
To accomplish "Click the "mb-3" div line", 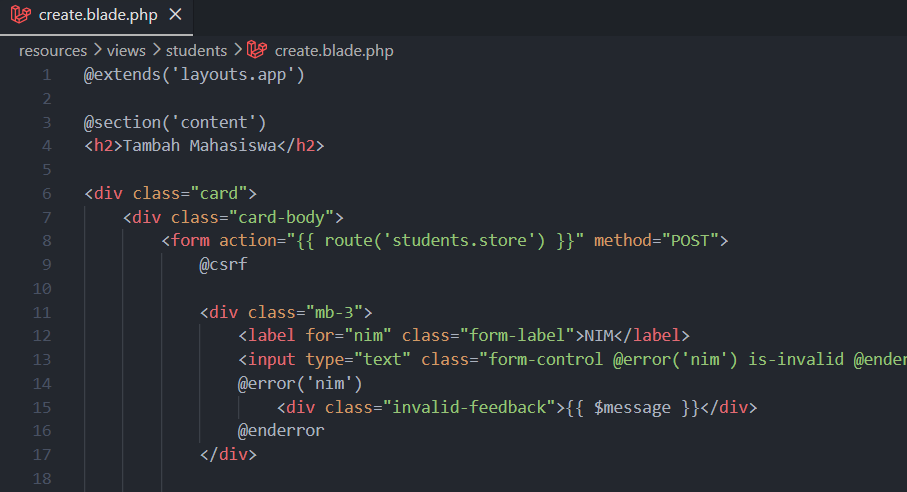I will (x=286, y=313).
